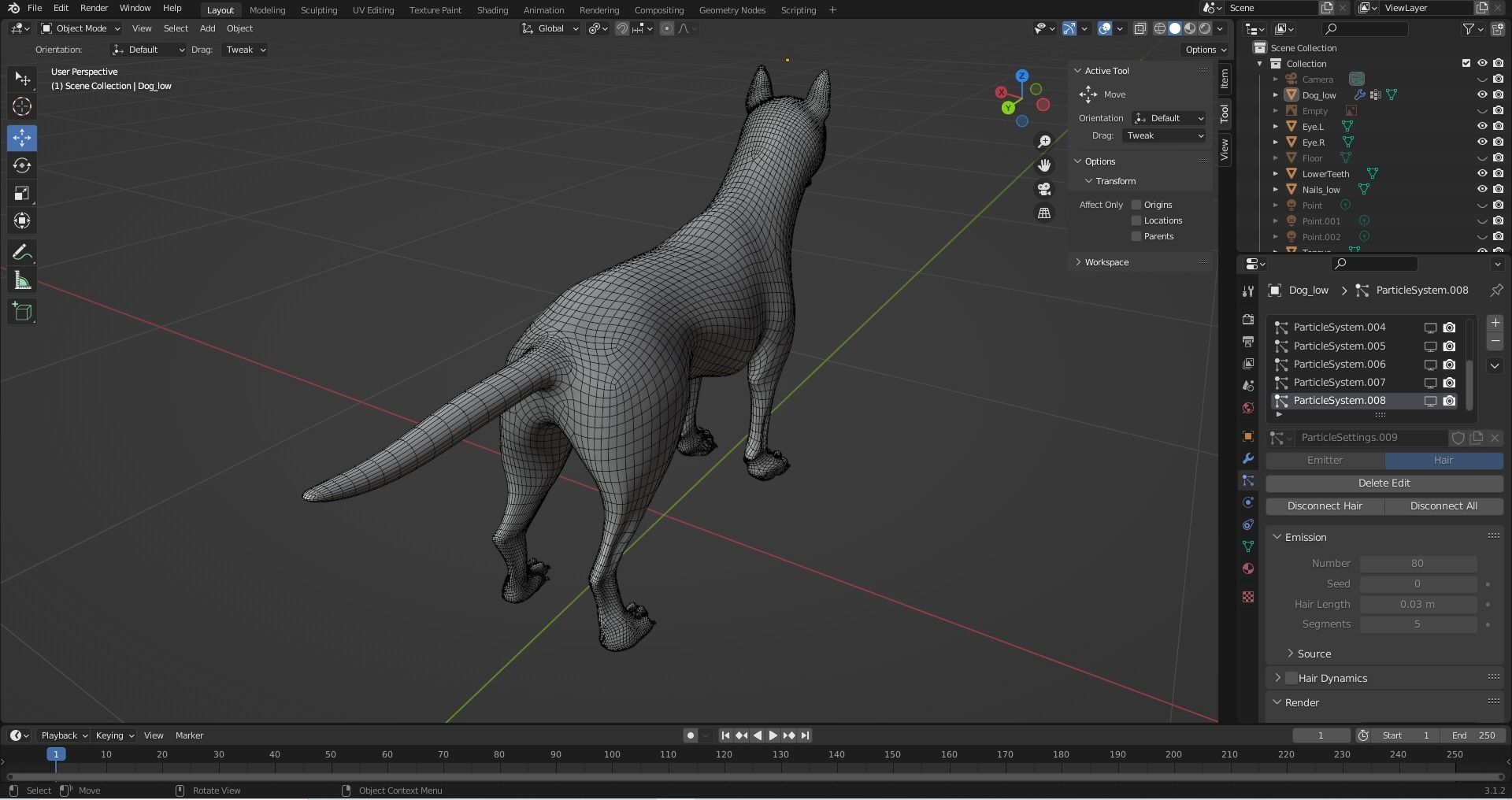The image size is (1512, 800).
Task: Open the Modifier wrench properties tab
Action: [1247, 458]
